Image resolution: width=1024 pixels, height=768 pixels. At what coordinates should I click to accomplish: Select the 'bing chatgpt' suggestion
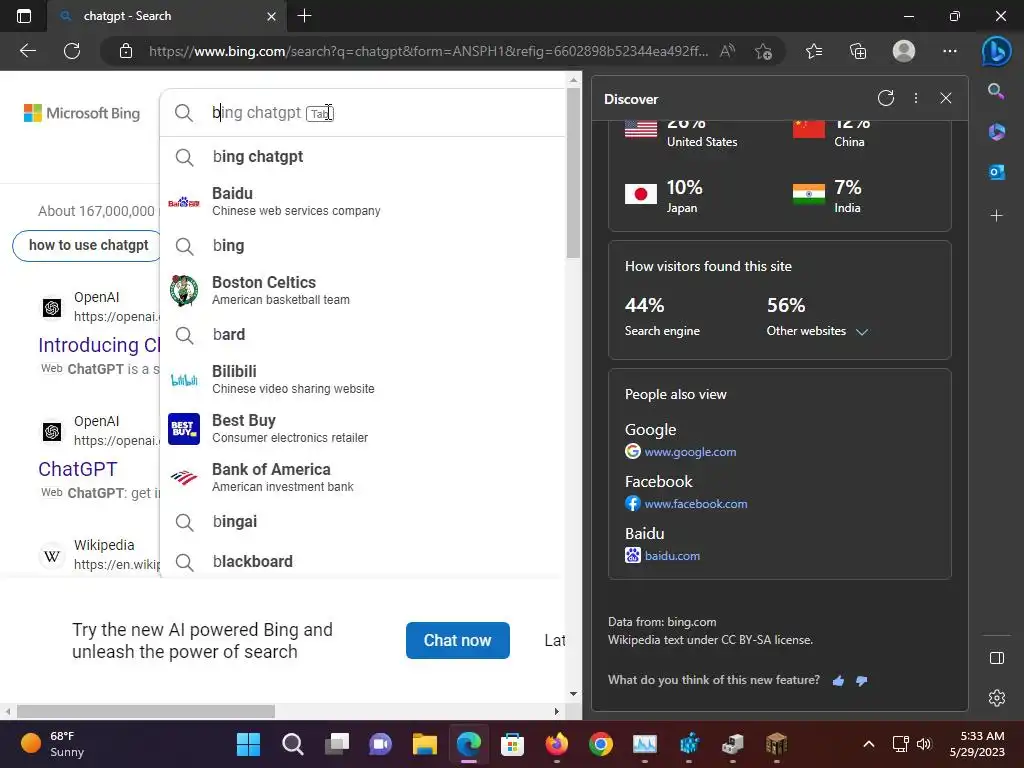tap(362, 157)
